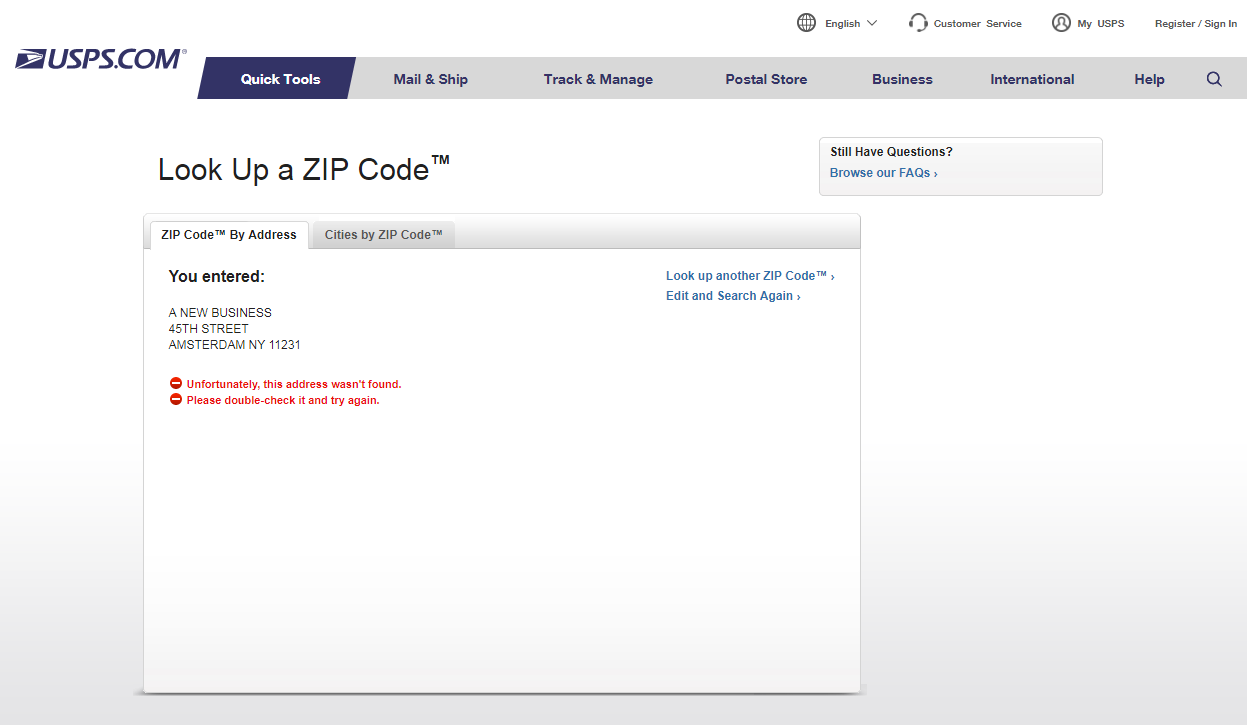Click 'Please double-check it and try again.' message
This screenshot has width=1247, height=725.
(283, 400)
